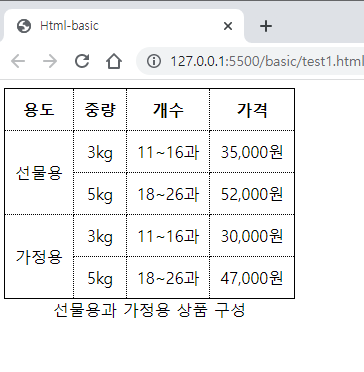Click the 35,000원 price cell
Image resolution: width=364 pixels, height=372 pixels.
[252, 152]
